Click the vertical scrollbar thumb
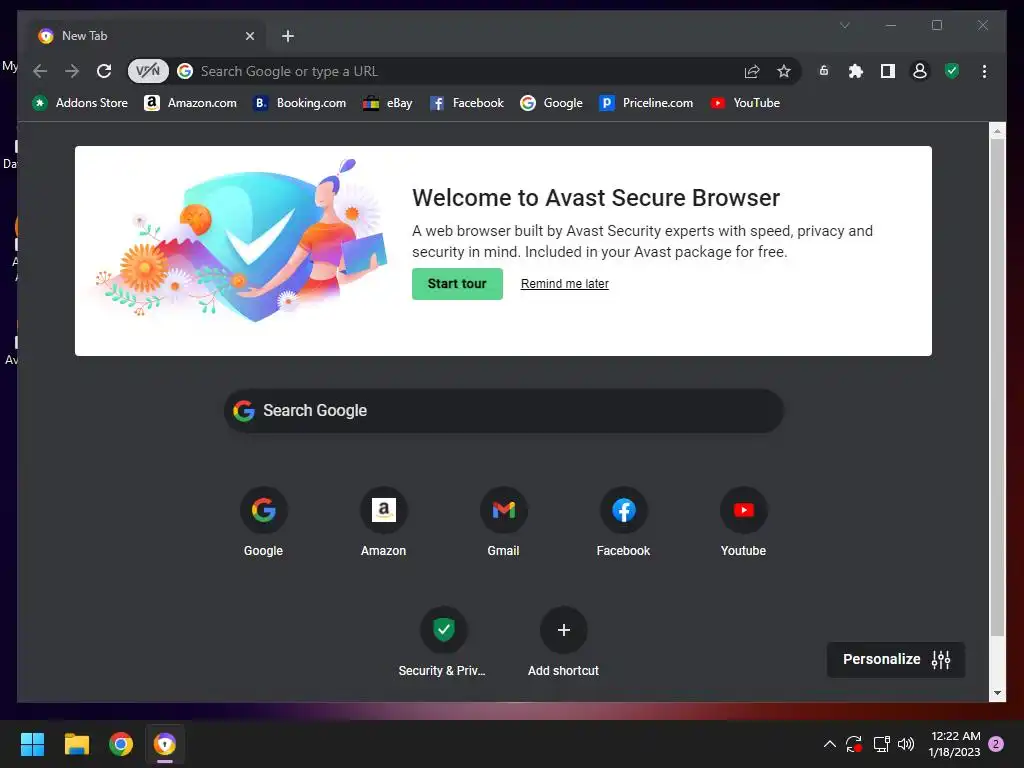1024x768 pixels. (997, 387)
